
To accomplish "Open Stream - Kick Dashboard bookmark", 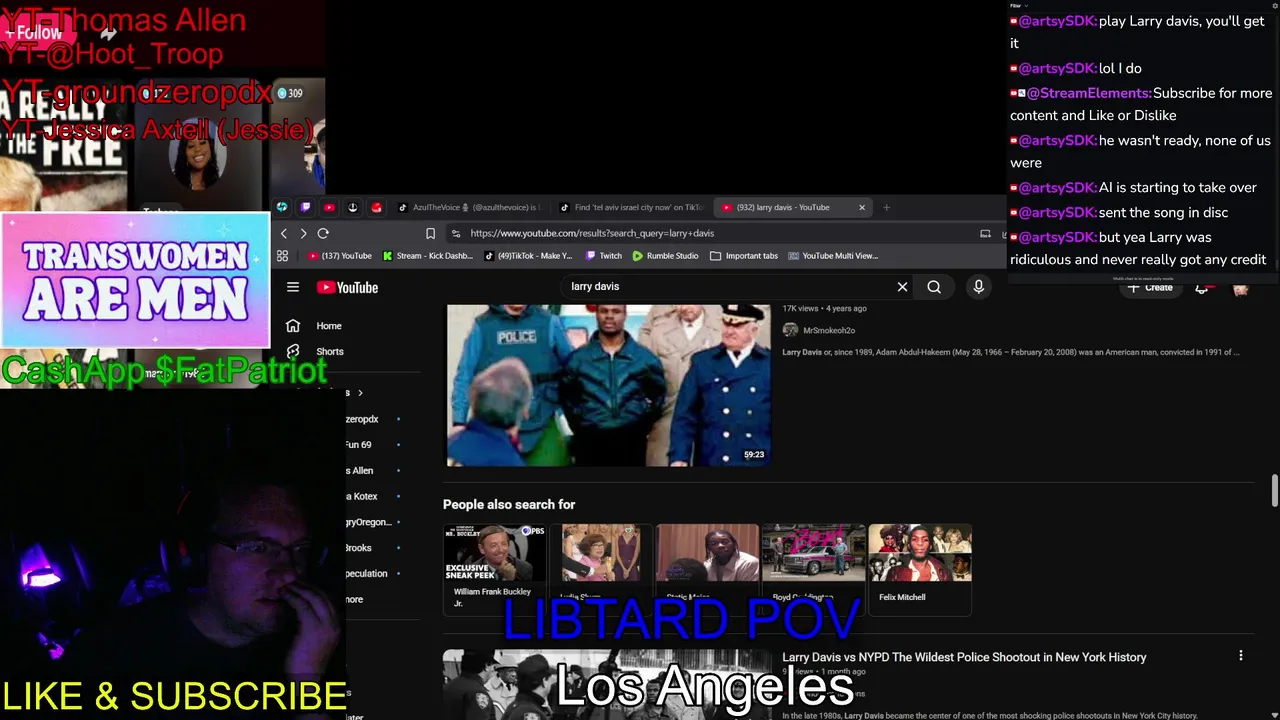I will [x=428, y=256].
